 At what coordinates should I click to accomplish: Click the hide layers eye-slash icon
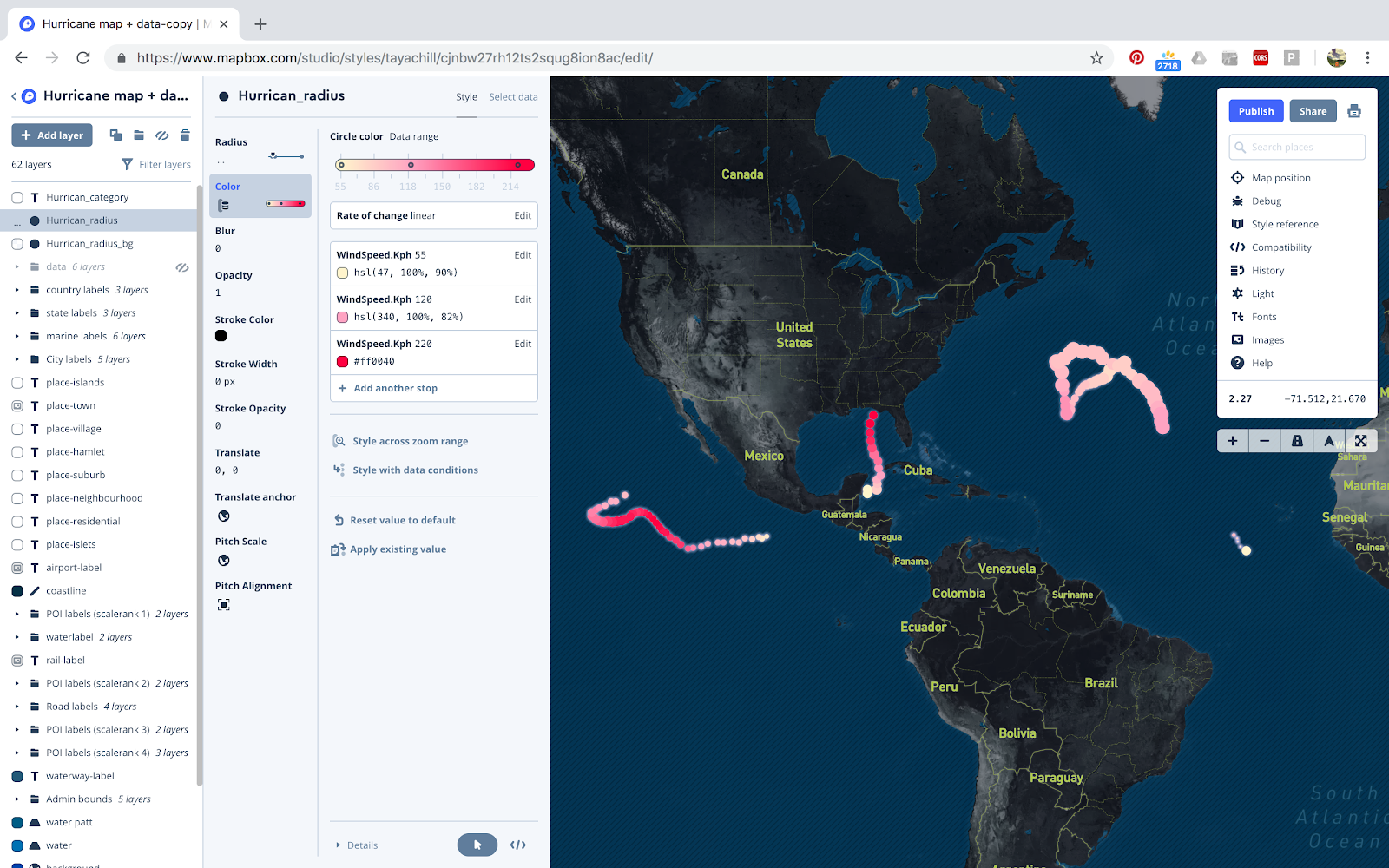coord(161,135)
